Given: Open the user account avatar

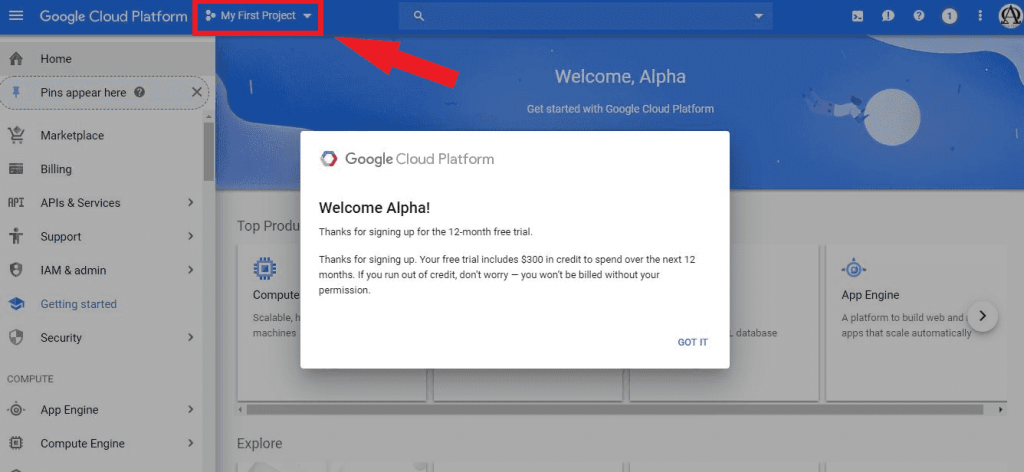Looking at the screenshot, I should 1011,16.
